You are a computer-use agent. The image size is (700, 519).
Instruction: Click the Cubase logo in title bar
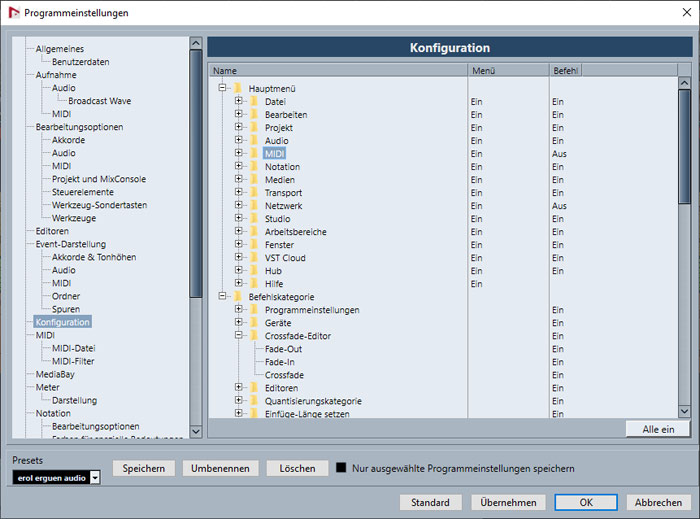click(x=13, y=12)
